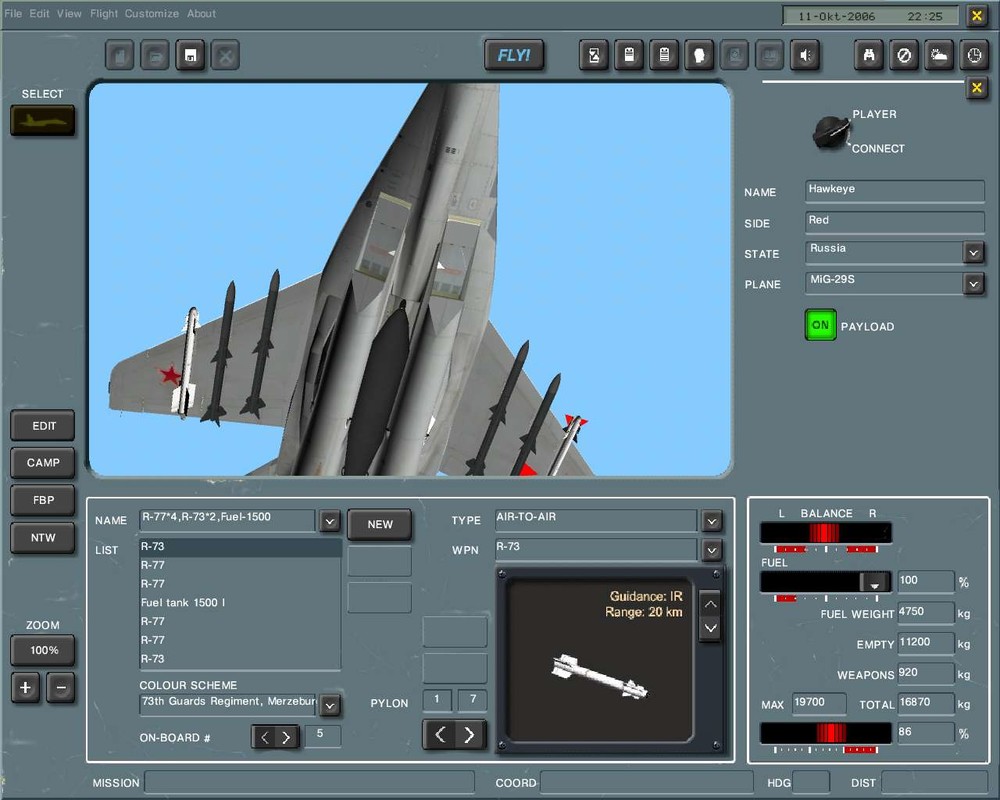Image resolution: width=1000 pixels, height=800 pixels.
Task: Click the date and time display
Action: [x=871, y=16]
